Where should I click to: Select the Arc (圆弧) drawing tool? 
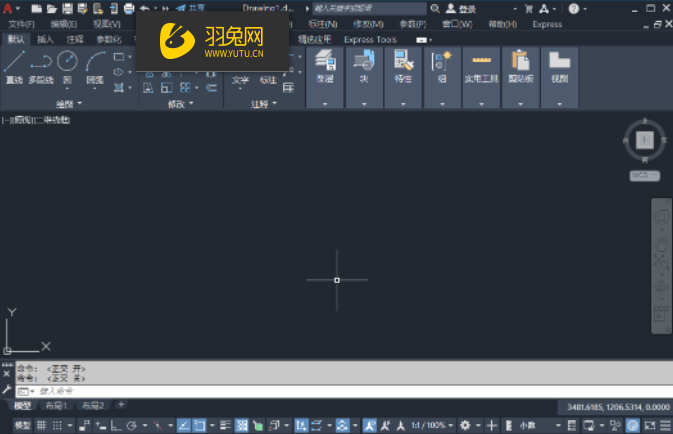point(95,67)
